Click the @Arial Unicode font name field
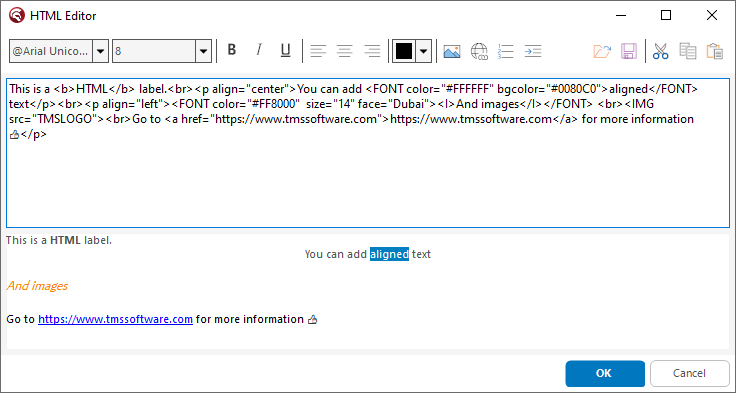Screen dimensions: 736x393 click(x=51, y=51)
